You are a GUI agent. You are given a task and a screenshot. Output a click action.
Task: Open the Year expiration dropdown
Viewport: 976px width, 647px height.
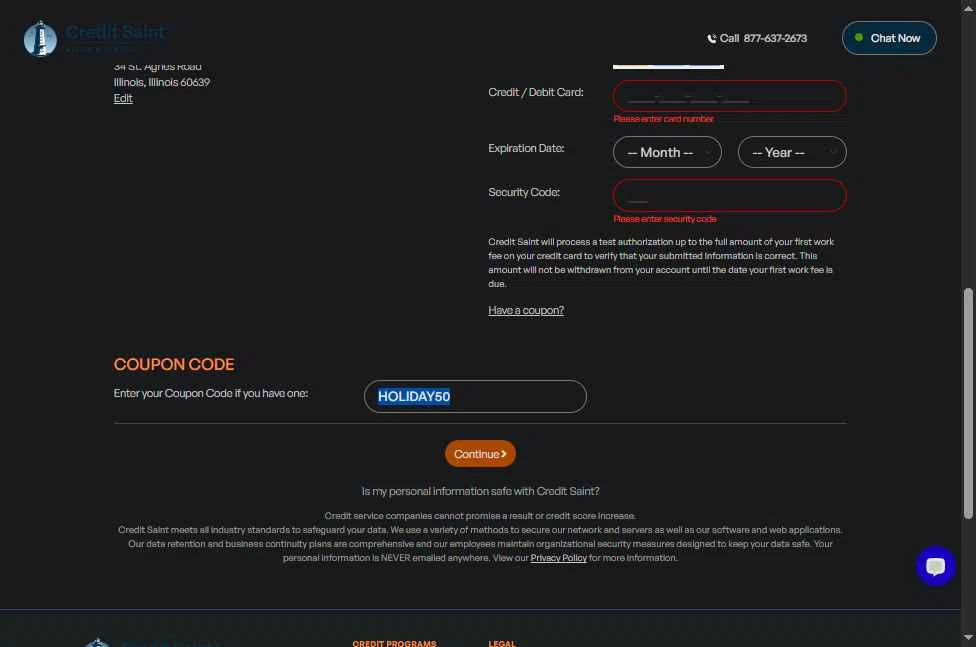click(792, 152)
